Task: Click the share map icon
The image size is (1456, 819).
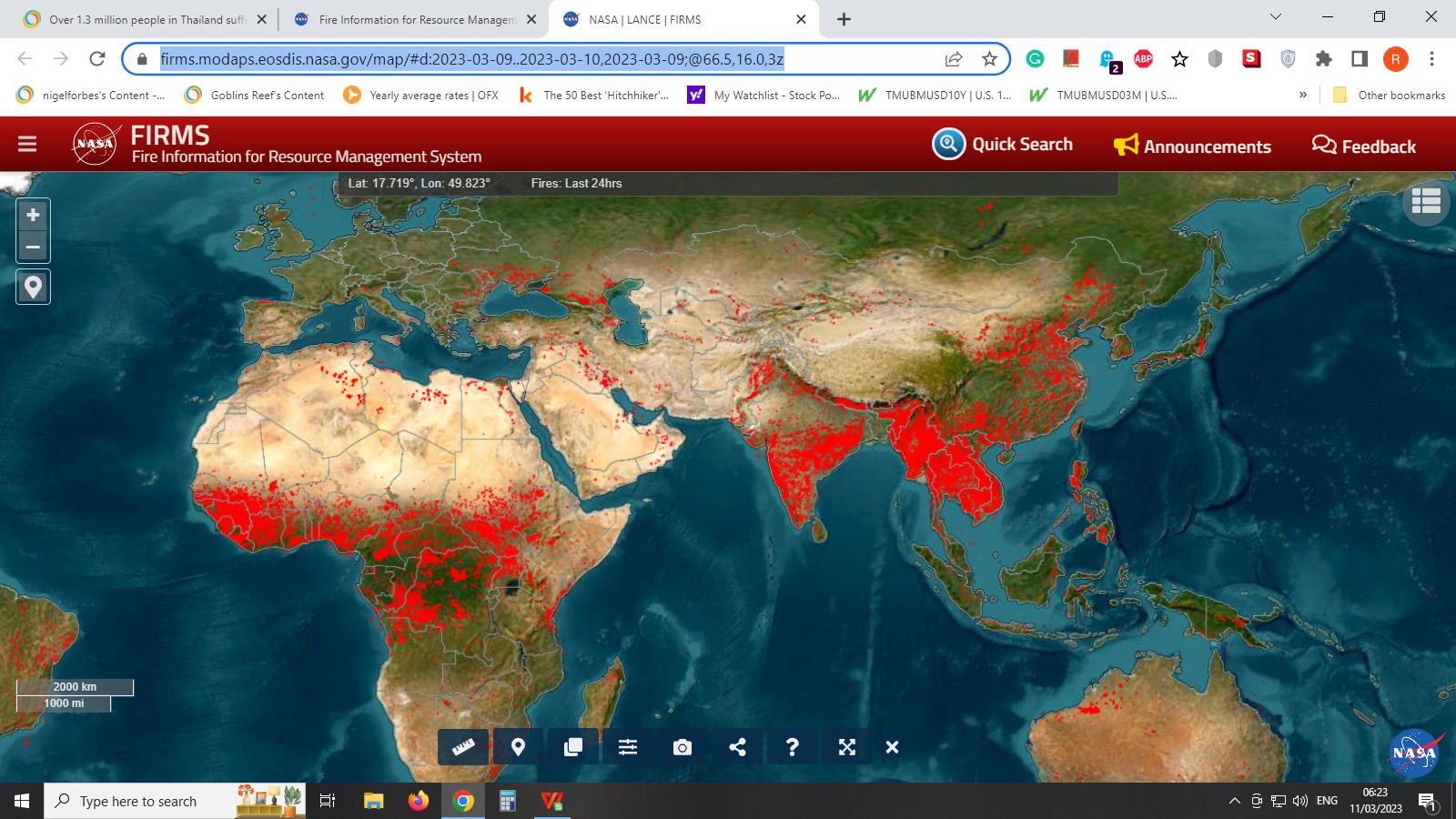Action: click(737, 747)
